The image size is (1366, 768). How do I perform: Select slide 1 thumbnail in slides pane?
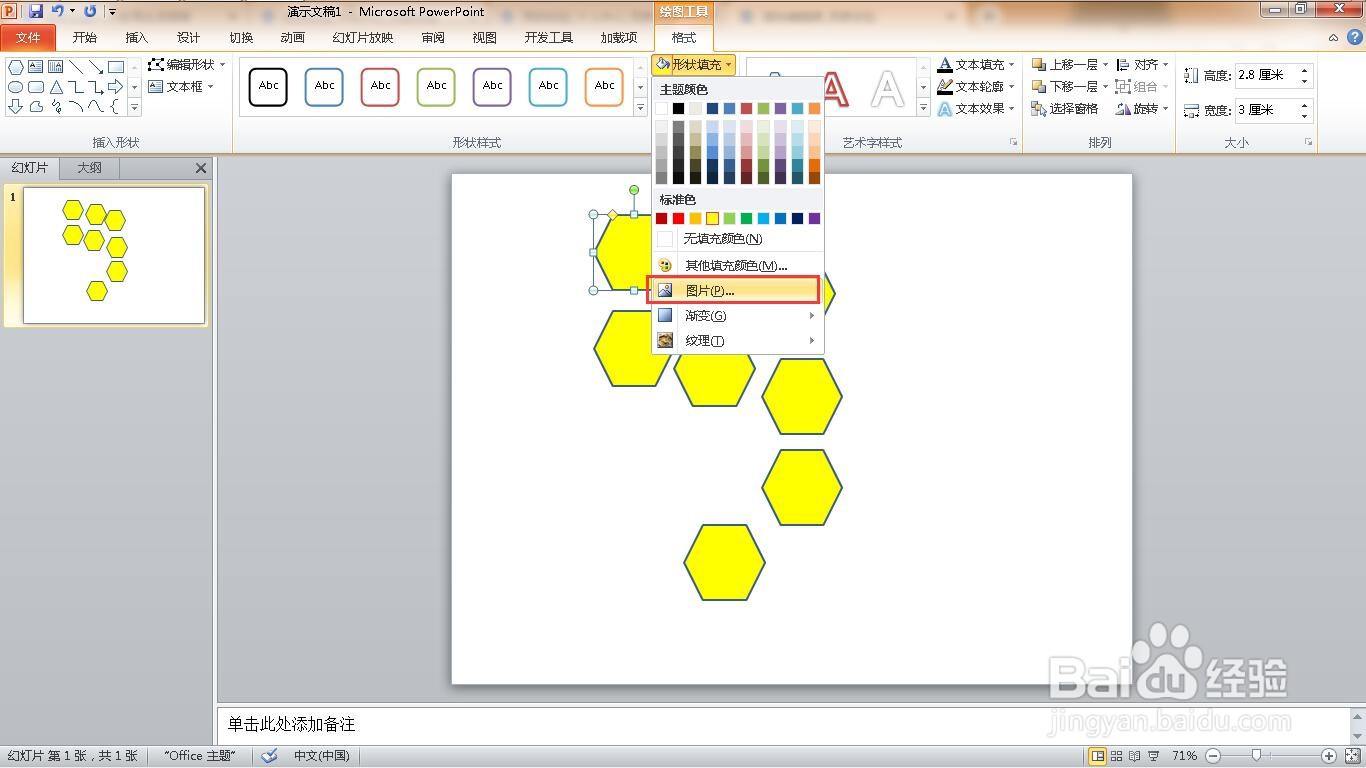click(114, 256)
